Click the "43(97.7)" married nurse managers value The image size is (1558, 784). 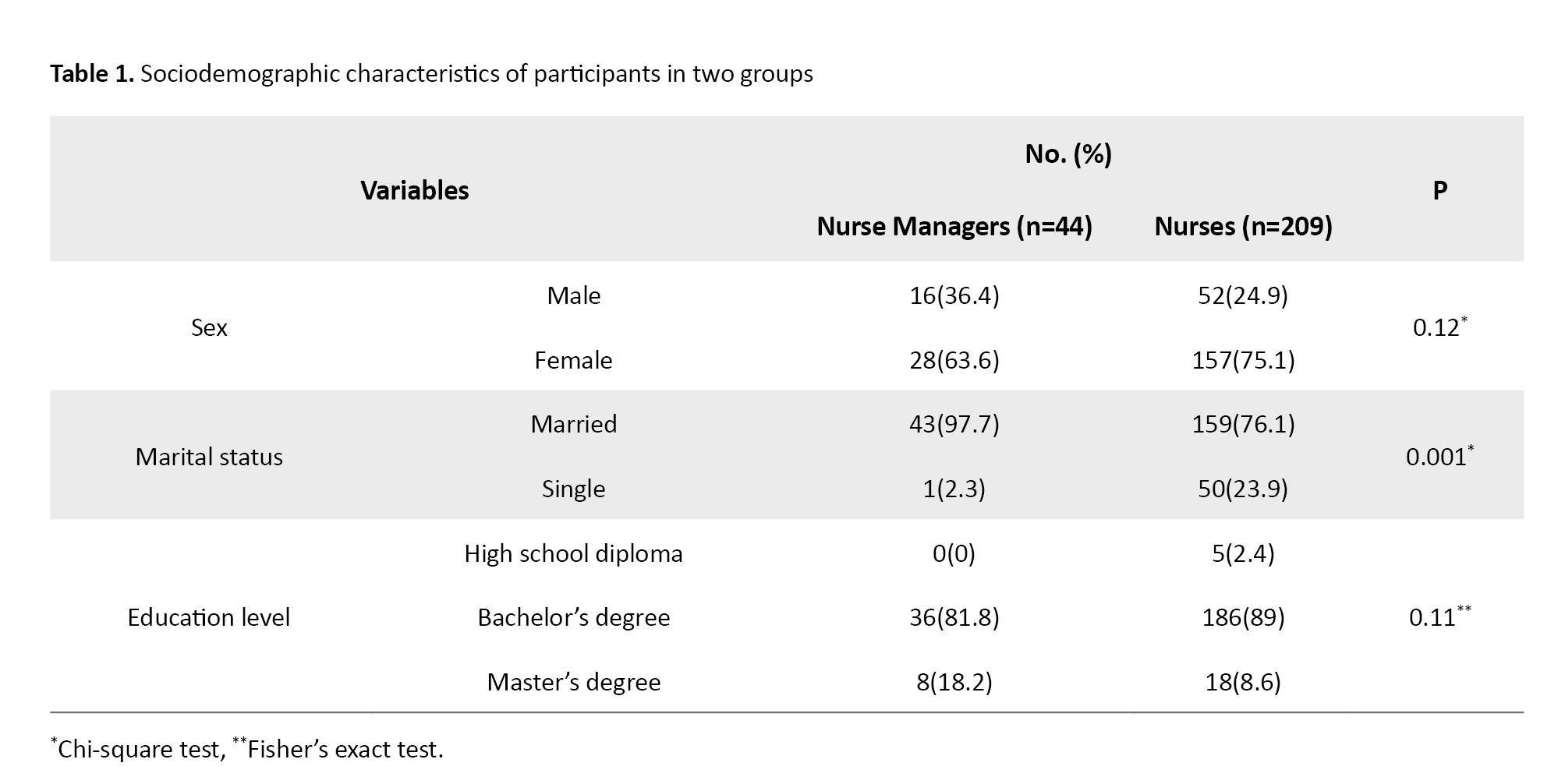[x=954, y=424]
